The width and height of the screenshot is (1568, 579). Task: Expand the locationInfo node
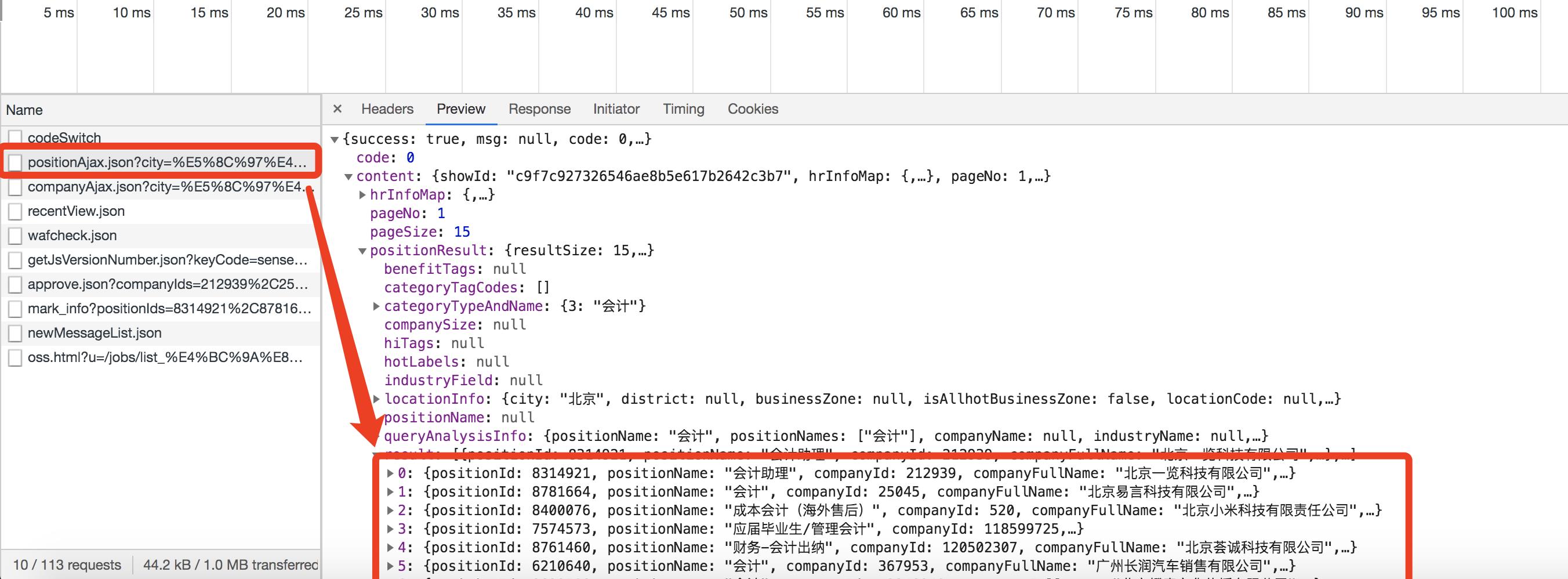[x=377, y=399]
